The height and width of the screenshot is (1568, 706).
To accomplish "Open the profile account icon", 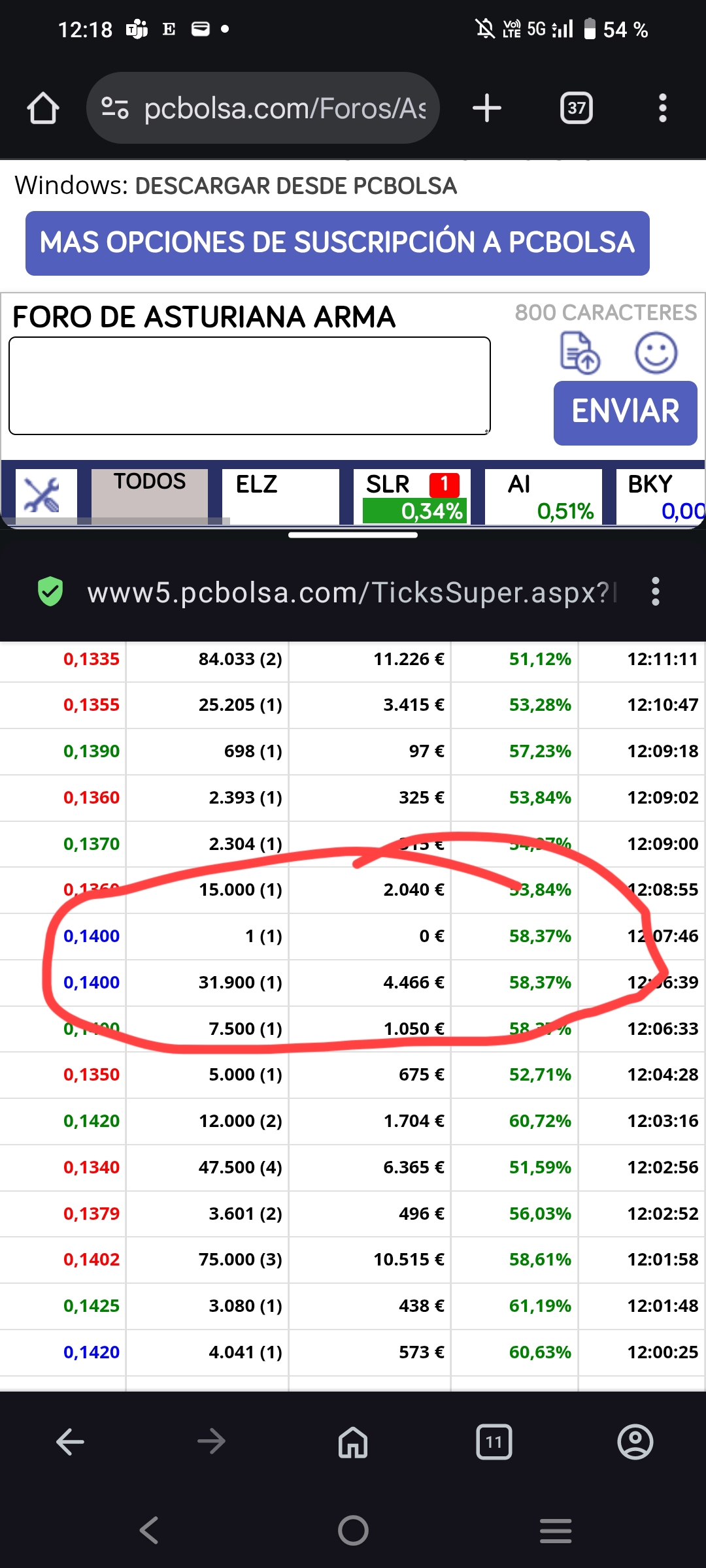I will click(635, 1441).
